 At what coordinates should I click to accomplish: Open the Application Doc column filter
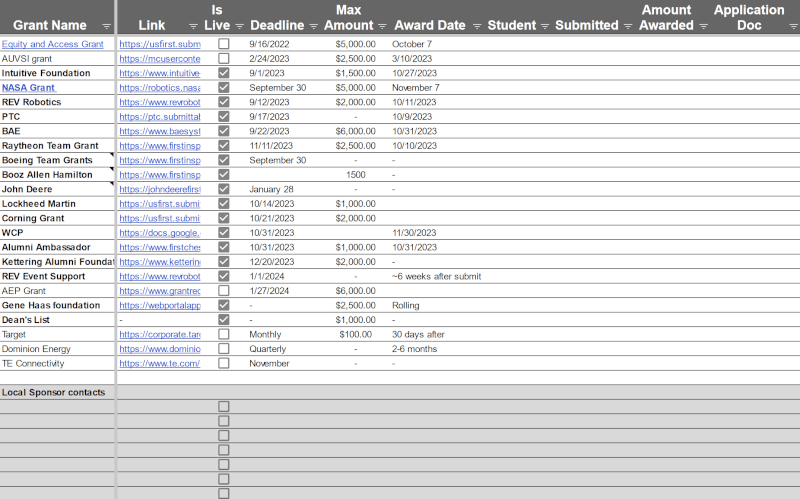click(793, 27)
